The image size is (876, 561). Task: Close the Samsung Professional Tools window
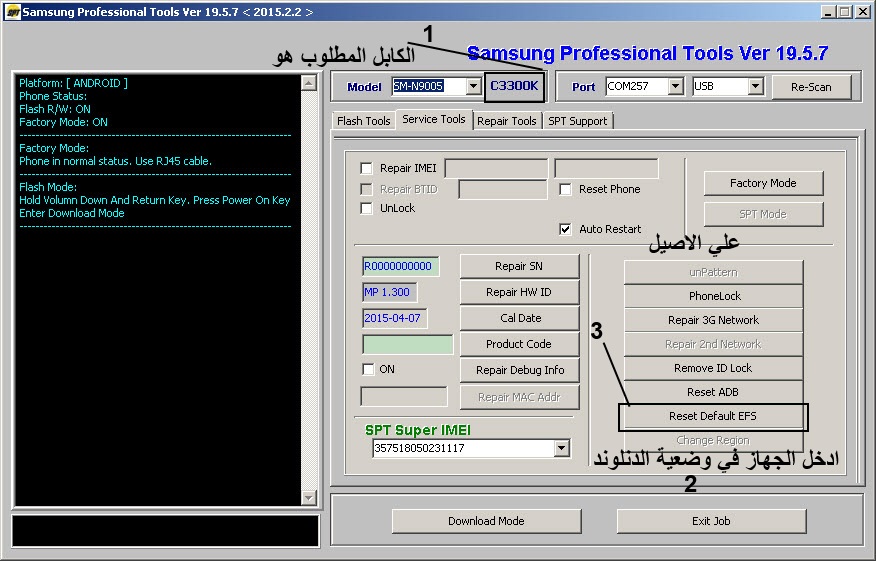863,12
